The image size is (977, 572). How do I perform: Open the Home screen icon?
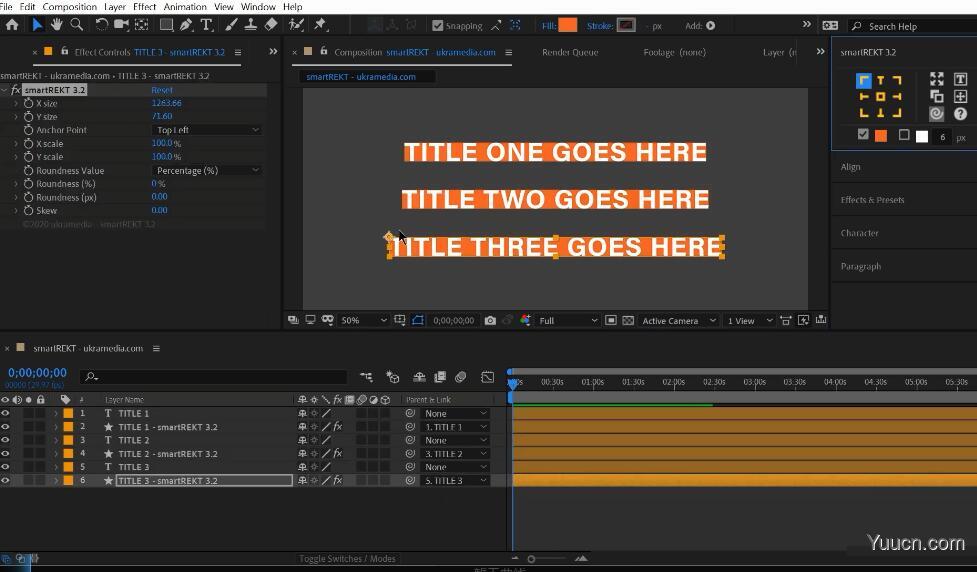tap(12, 25)
